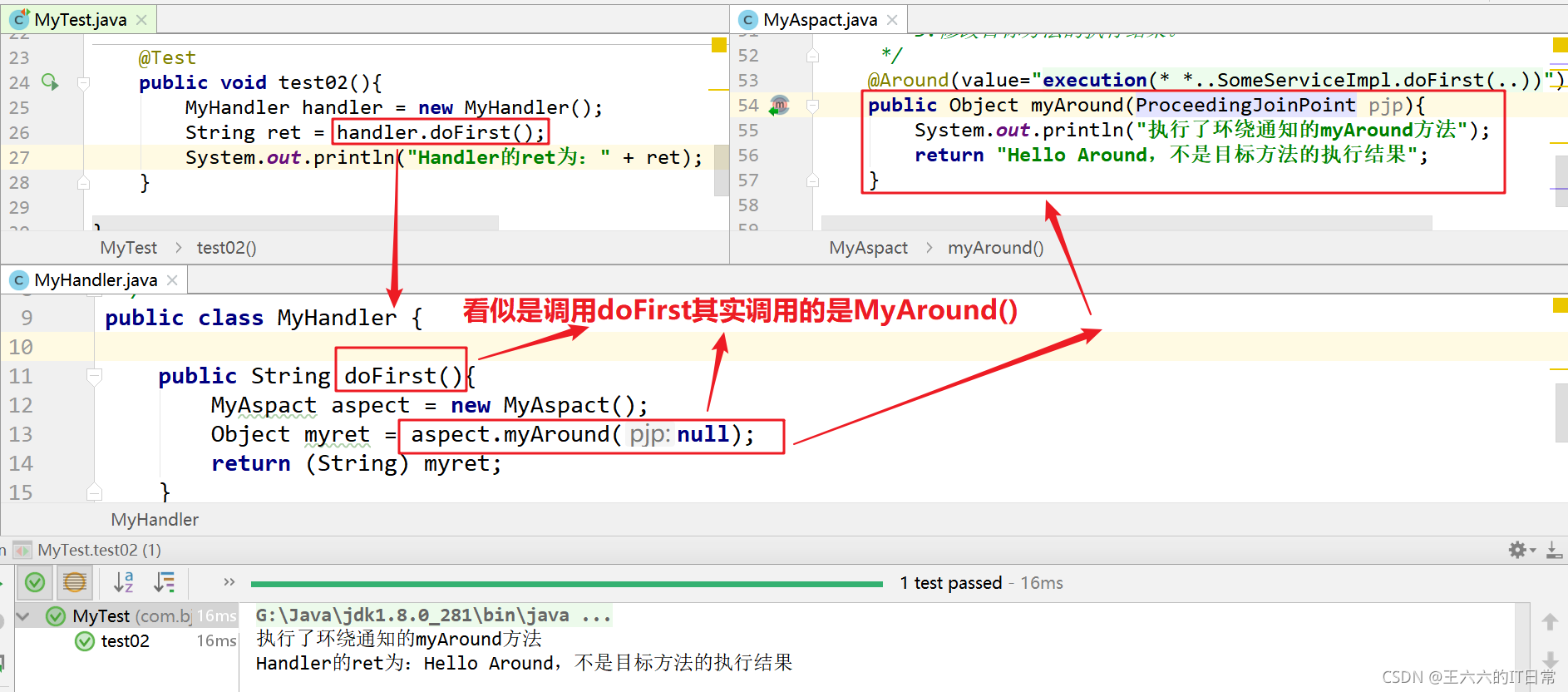This screenshot has height=692, width=1568.
Task: Click handler.doFirst() call on line 26
Action: pyautogui.click(x=441, y=132)
